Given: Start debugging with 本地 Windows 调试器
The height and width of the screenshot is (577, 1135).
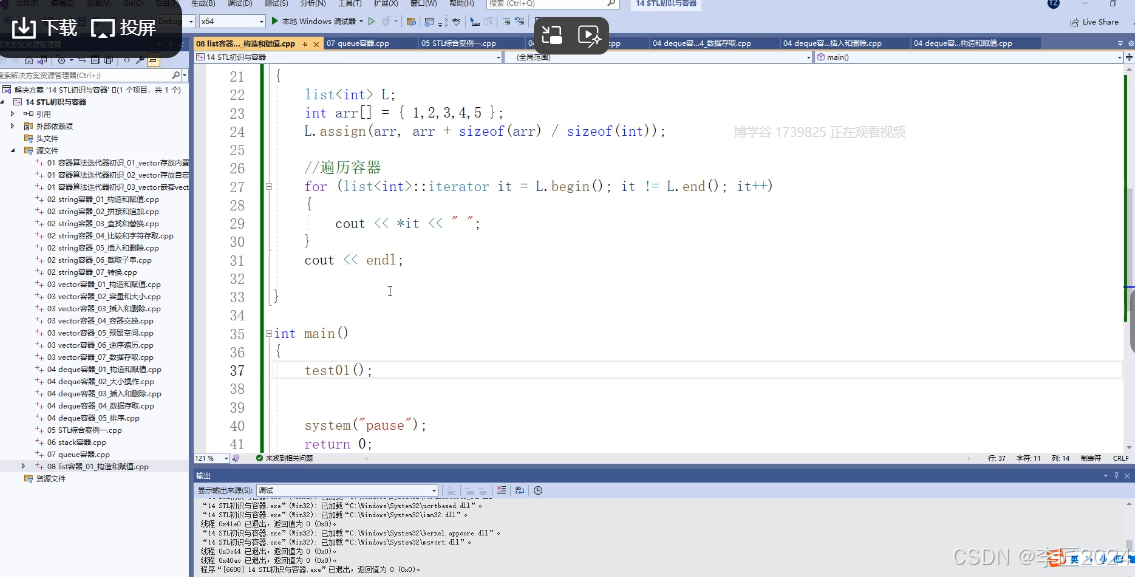Looking at the screenshot, I should tap(317, 21).
